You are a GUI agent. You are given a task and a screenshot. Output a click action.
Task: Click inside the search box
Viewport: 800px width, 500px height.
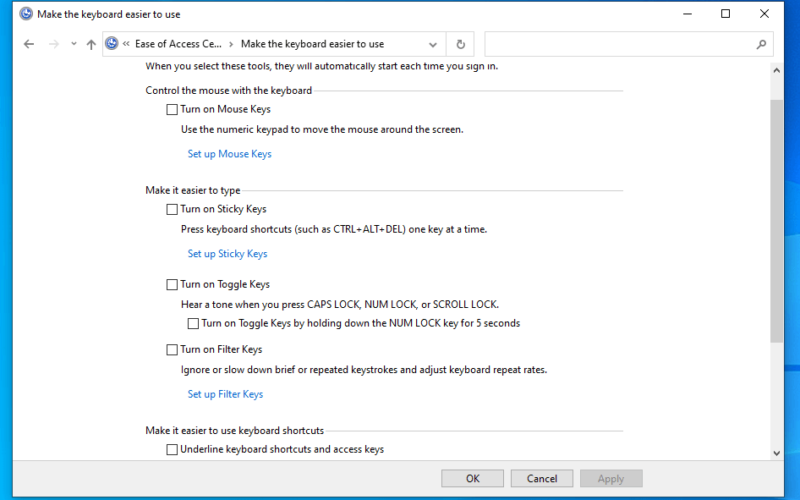pos(619,44)
